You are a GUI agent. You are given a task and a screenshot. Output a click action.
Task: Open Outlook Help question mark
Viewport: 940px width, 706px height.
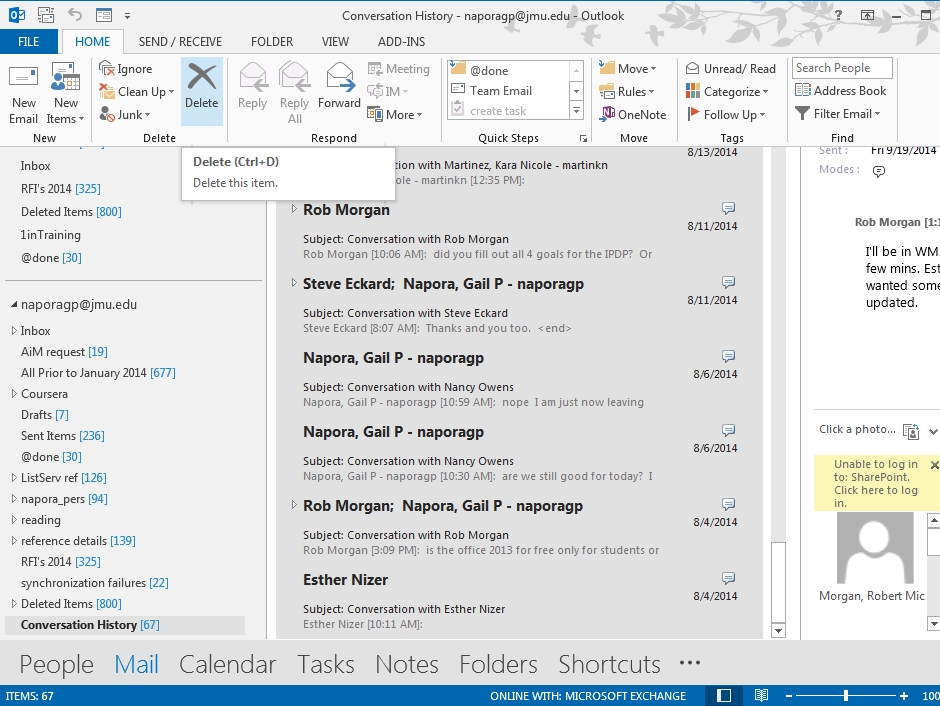(838, 16)
